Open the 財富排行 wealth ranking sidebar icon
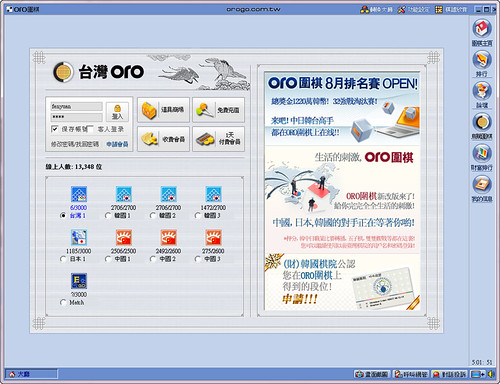Screen dimensions: 500x384 pyautogui.click(x=482, y=153)
